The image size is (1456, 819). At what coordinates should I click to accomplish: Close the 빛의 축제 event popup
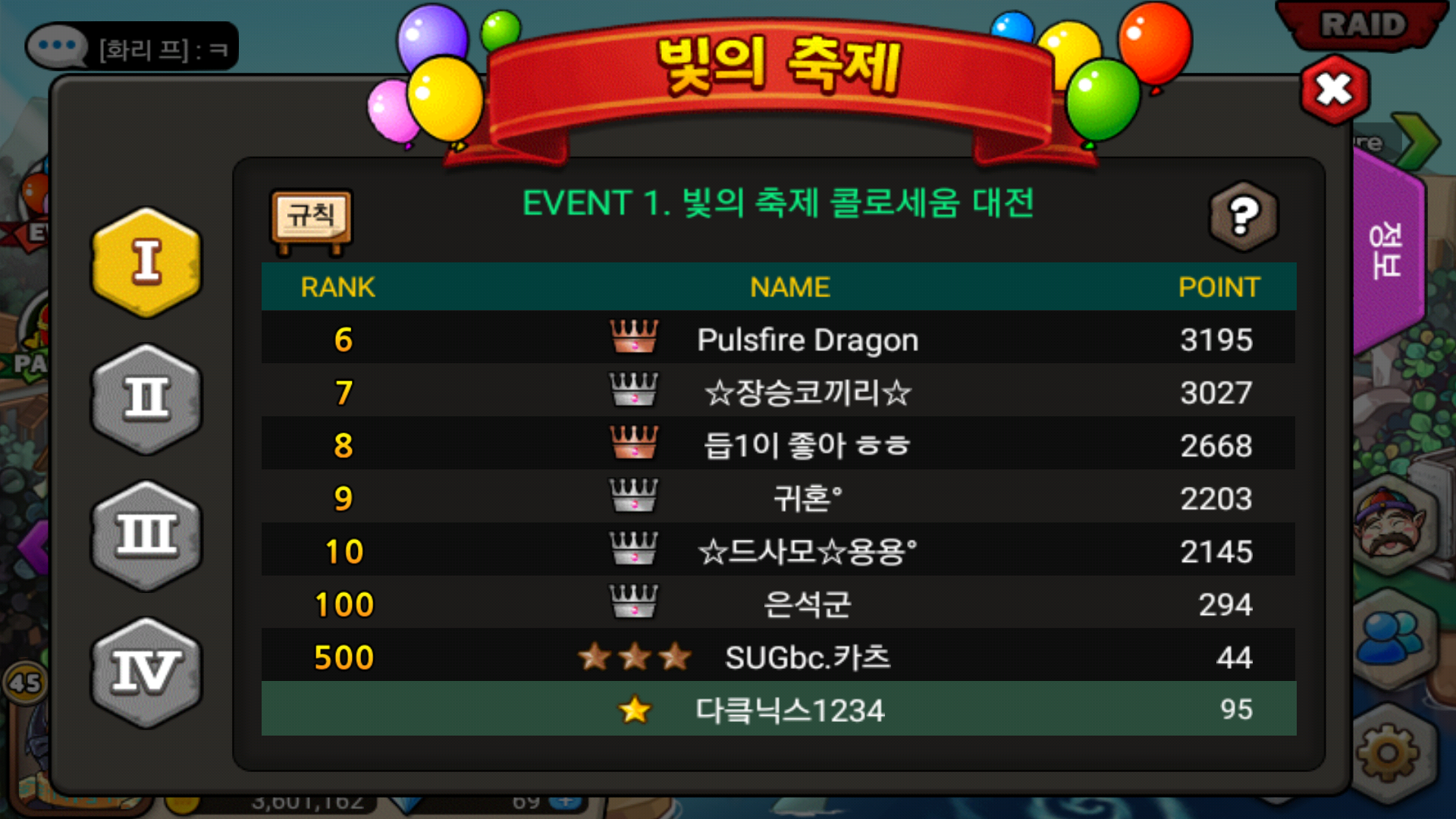pyautogui.click(x=1335, y=89)
